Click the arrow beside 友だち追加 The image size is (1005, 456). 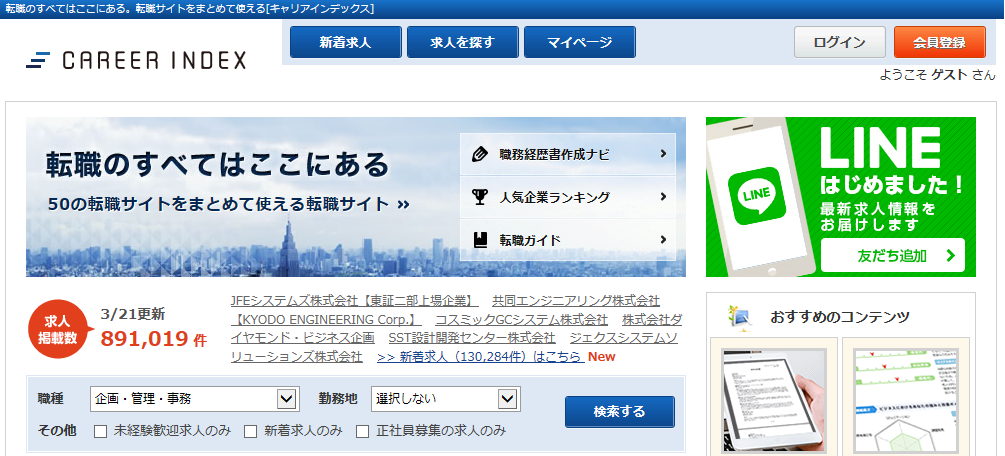(949, 256)
